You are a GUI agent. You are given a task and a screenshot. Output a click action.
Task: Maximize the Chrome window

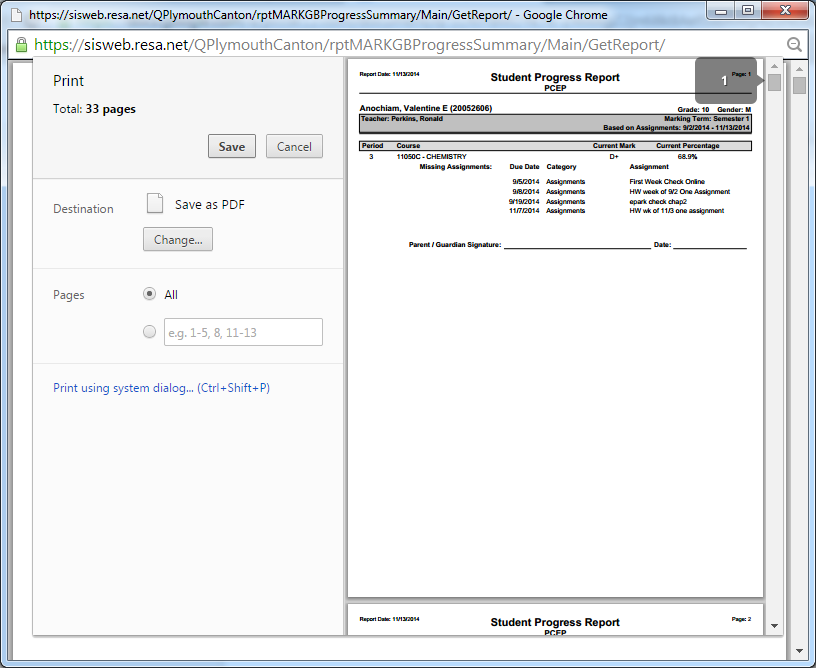(x=746, y=11)
